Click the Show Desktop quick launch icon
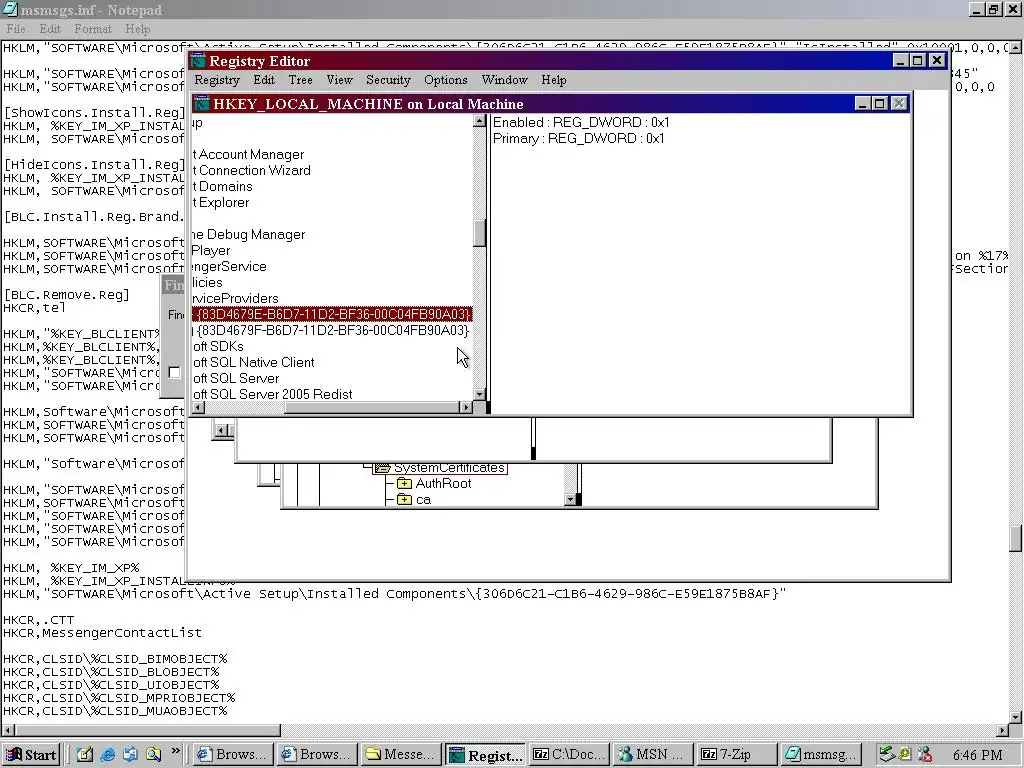1024x768 pixels. 85,754
